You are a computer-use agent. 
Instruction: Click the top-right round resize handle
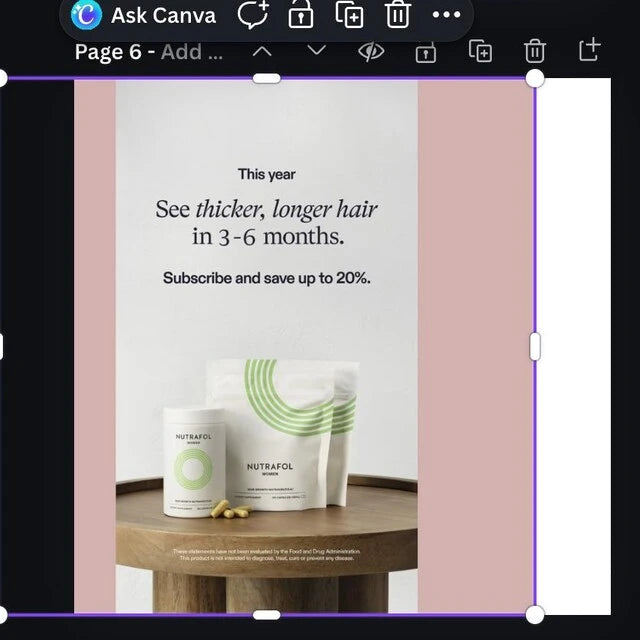tap(535, 78)
